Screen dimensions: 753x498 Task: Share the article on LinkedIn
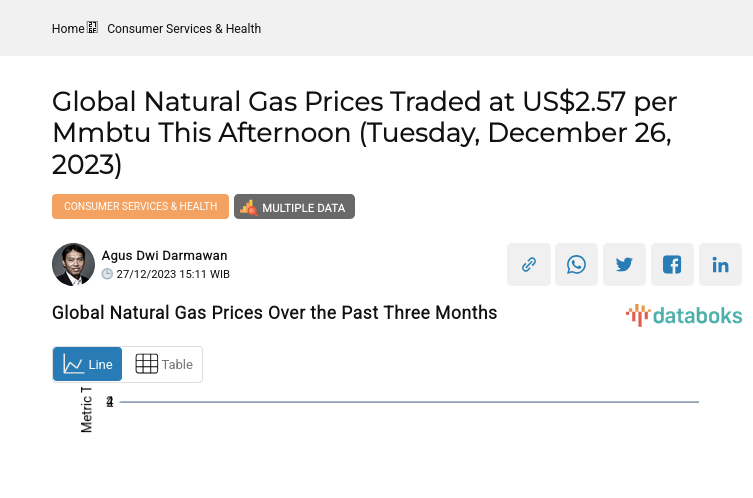tap(721, 265)
